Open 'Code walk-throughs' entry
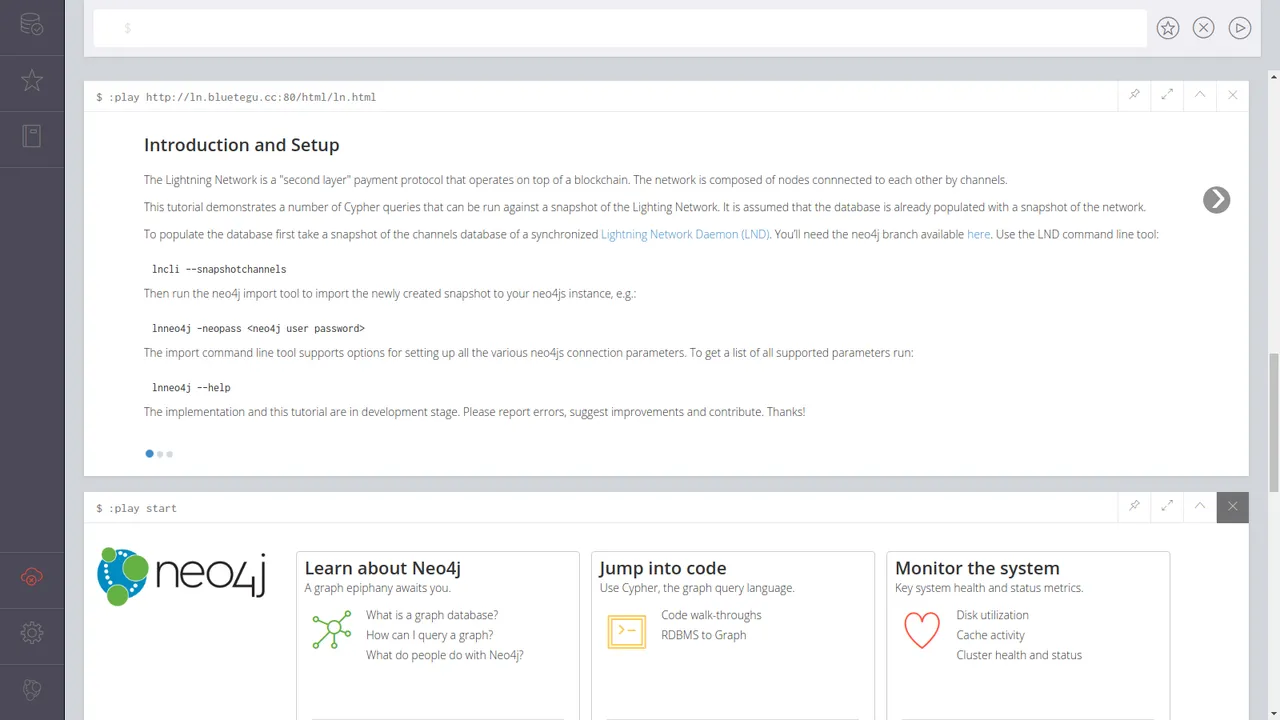 click(x=711, y=615)
